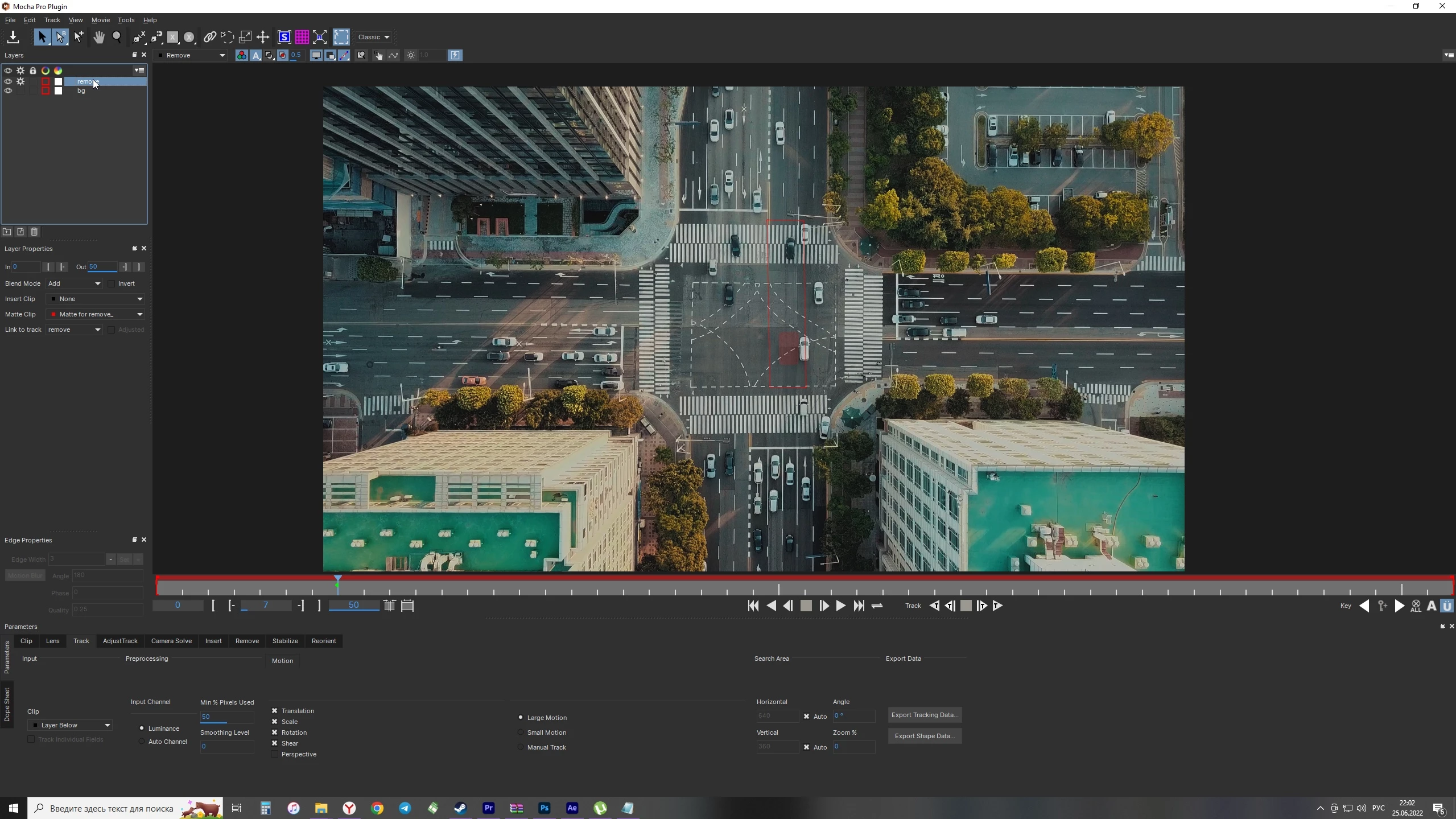This screenshot has width=1456, height=819.
Task: Toggle the surface S icon
Action: [x=284, y=38]
